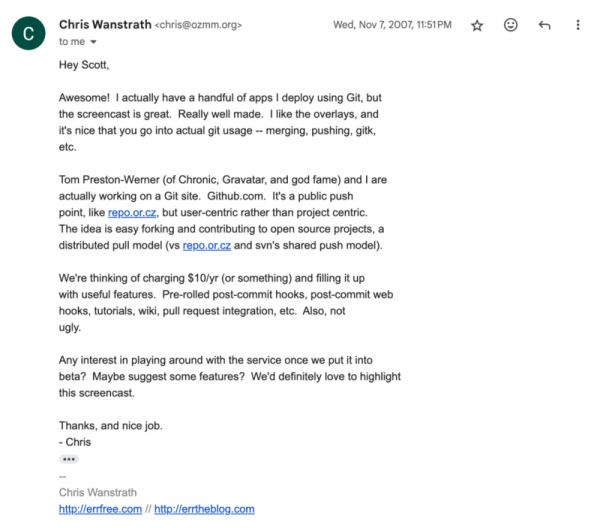Add an emoji reaction to the message
This screenshot has width=600, height=528.
click(x=511, y=25)
